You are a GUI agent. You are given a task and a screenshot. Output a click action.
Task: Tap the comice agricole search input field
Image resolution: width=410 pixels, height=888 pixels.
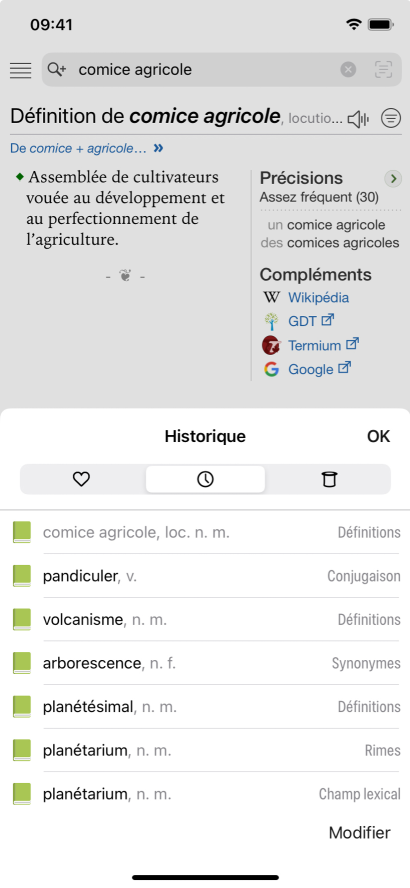click(205, 70)
